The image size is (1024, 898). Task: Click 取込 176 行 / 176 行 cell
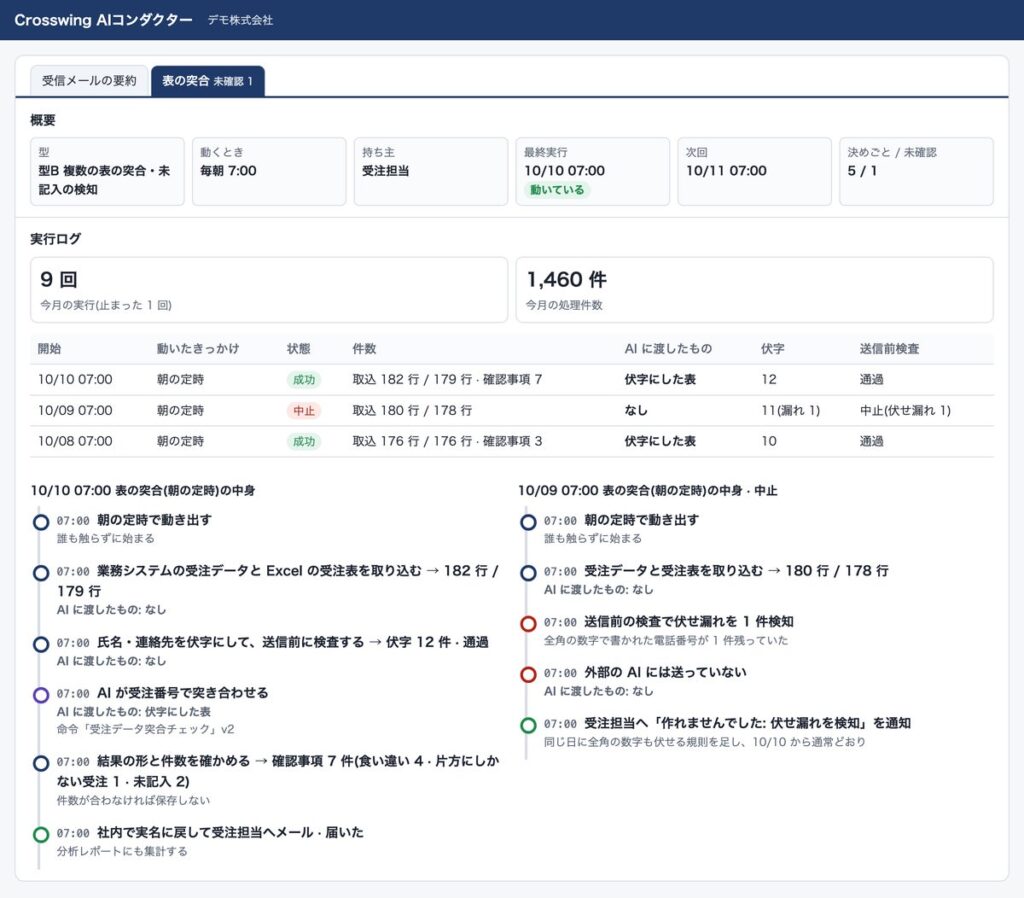(447, 441)
